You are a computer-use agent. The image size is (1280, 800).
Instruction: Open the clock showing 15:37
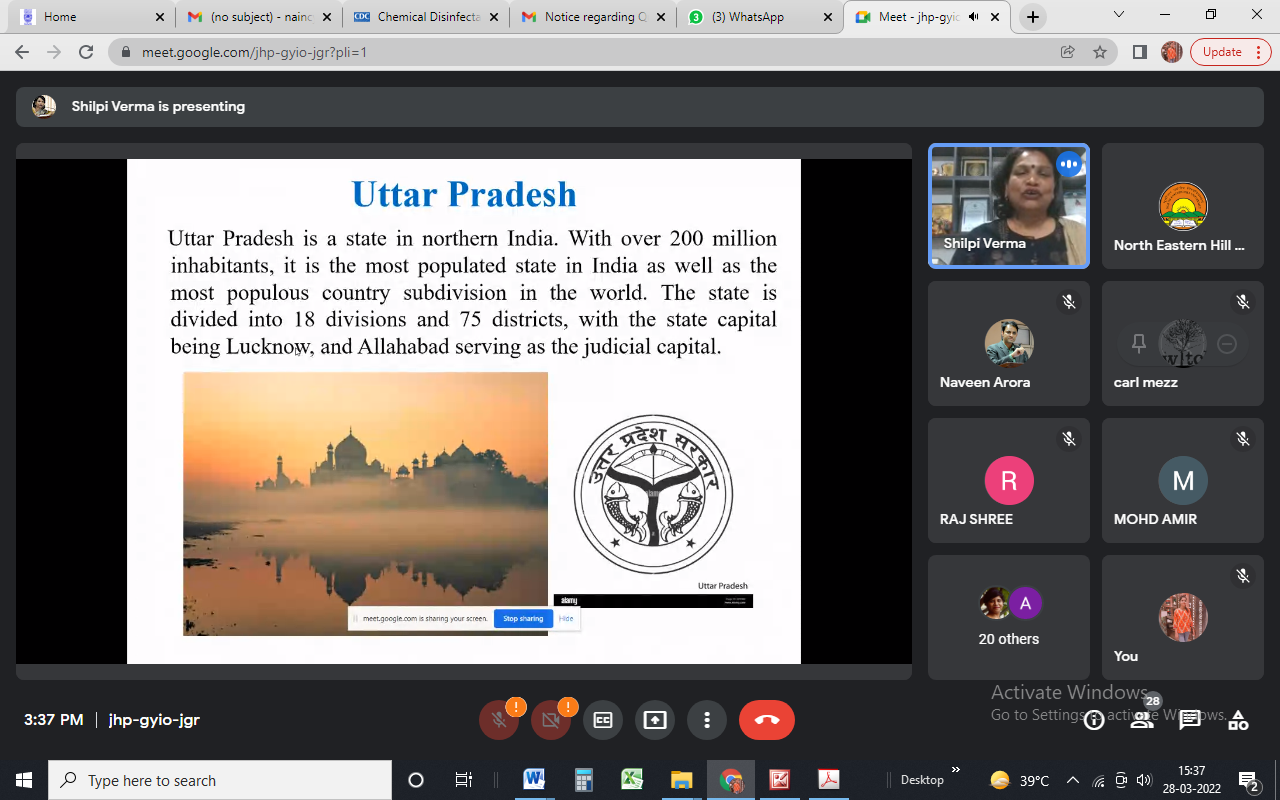[1192, 780]
